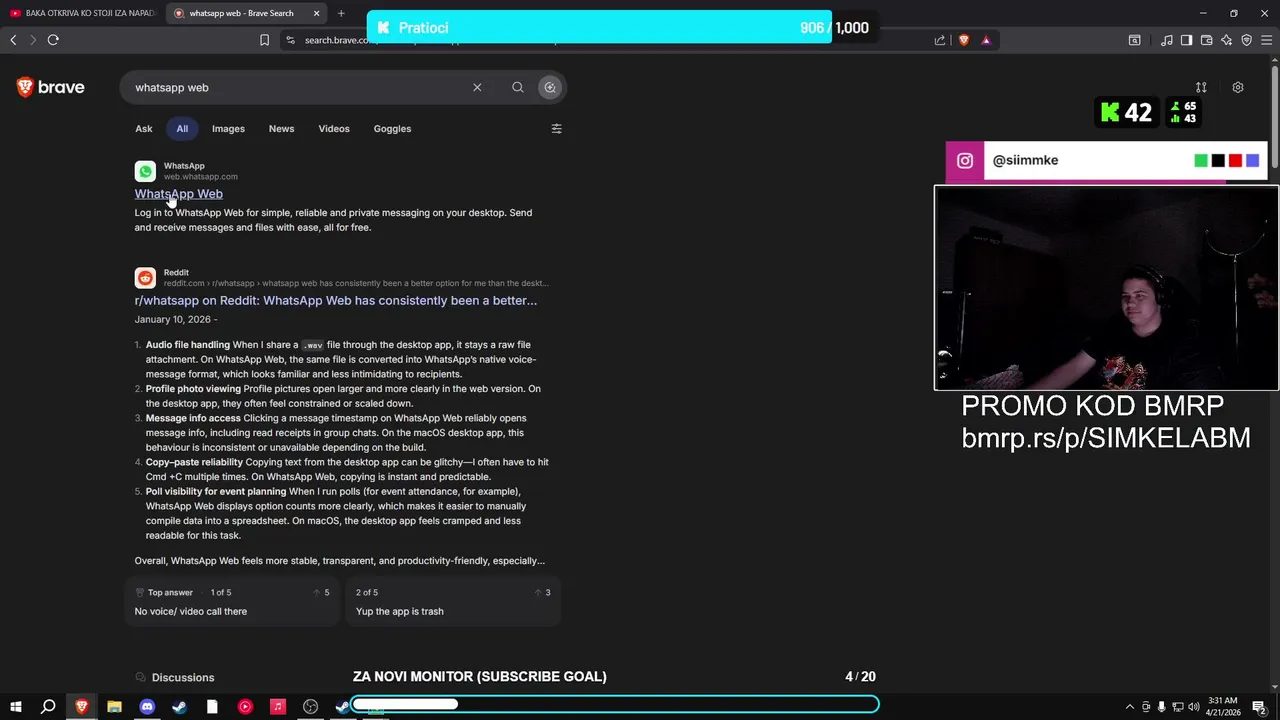This screenshot has width=1280, height=720.
Task: Open the 'Yup the app is trash' answer
Action: pos(454,602)
